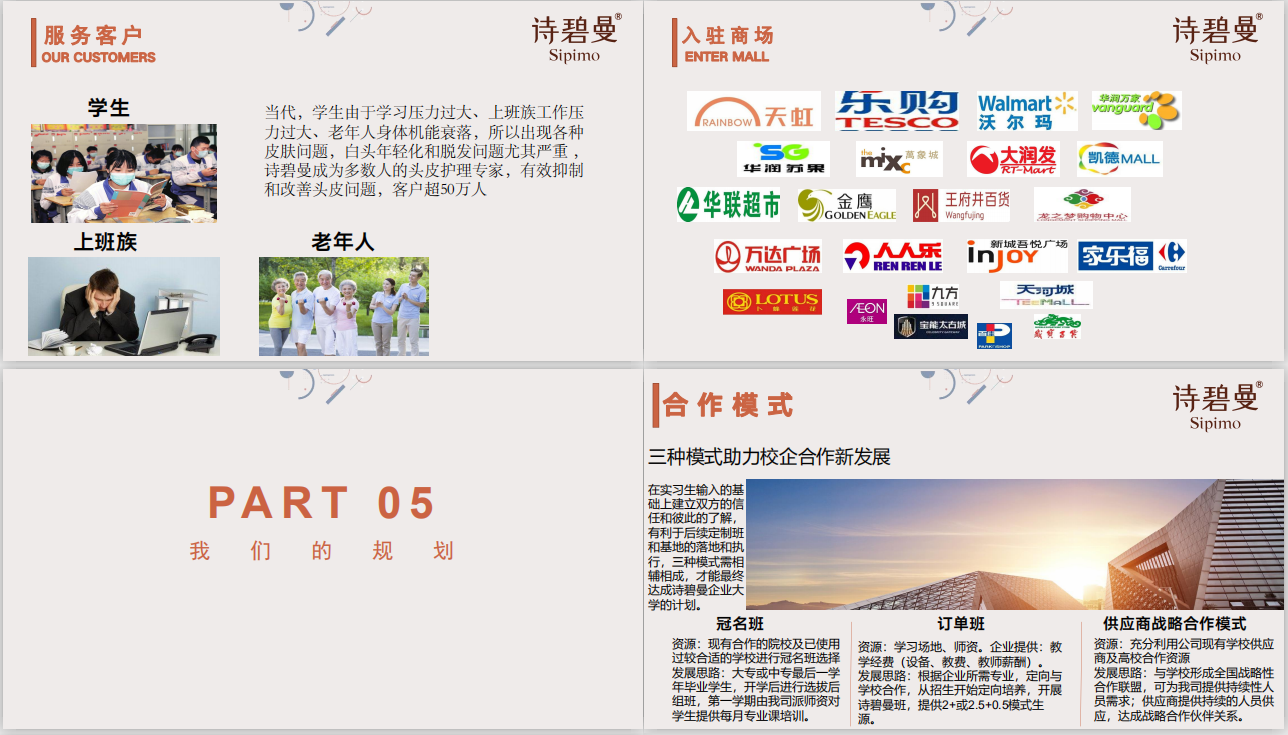Screen dimensions: 1288x735
Task: Select the students classroom photo
Action: point(123,173)
